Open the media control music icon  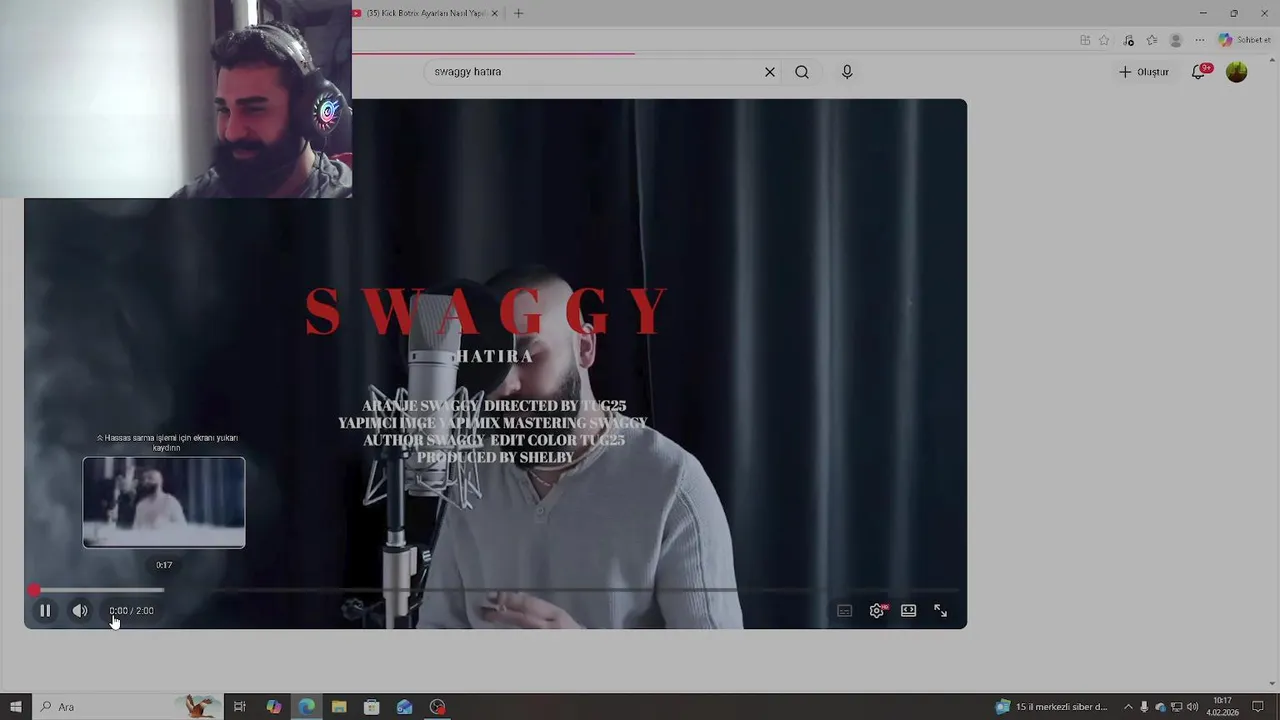(x=1129, y=40)
